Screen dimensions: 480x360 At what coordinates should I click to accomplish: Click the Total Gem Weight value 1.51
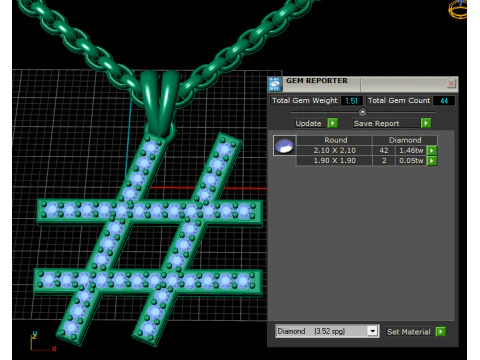click(x=351, y=101)
